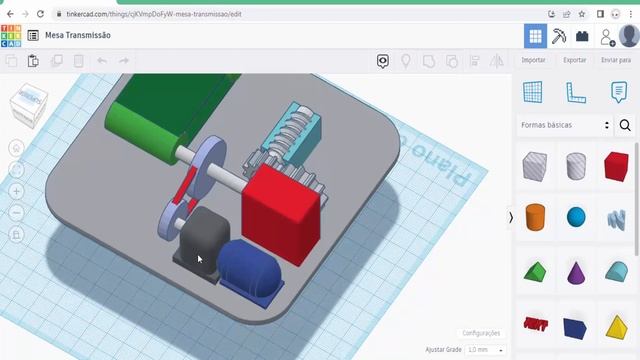Undo the last action
Viewport: 640px width, 360px height.
tap(102, 61)
